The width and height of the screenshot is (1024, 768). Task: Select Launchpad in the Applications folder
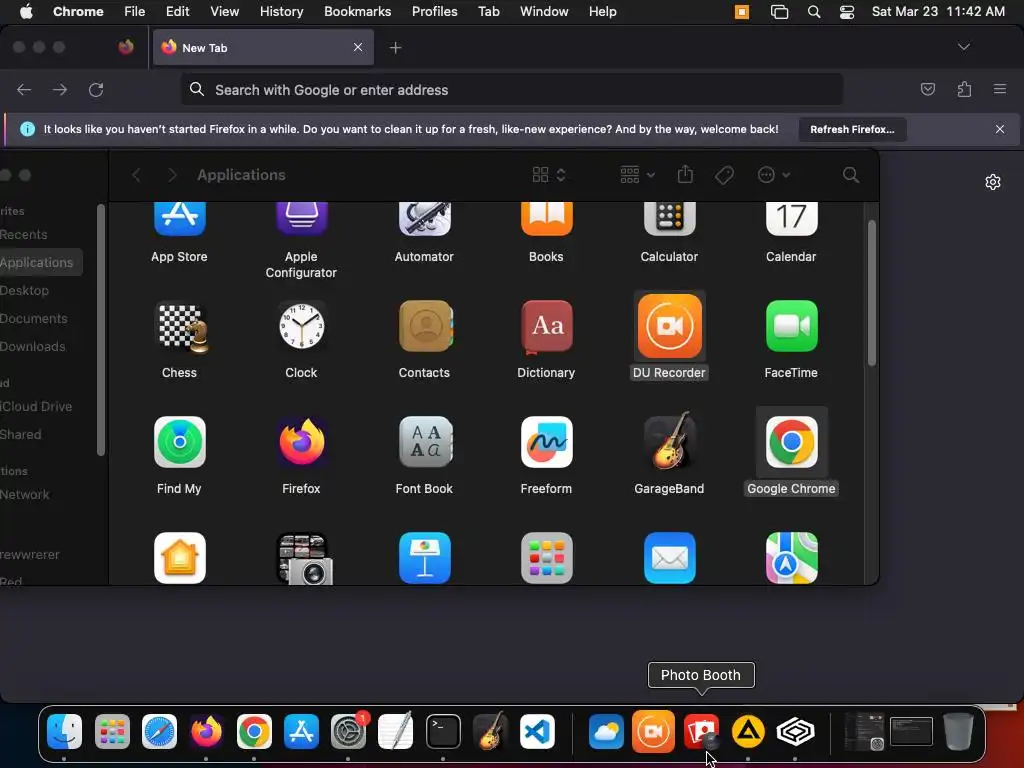[x=547, y=558]
